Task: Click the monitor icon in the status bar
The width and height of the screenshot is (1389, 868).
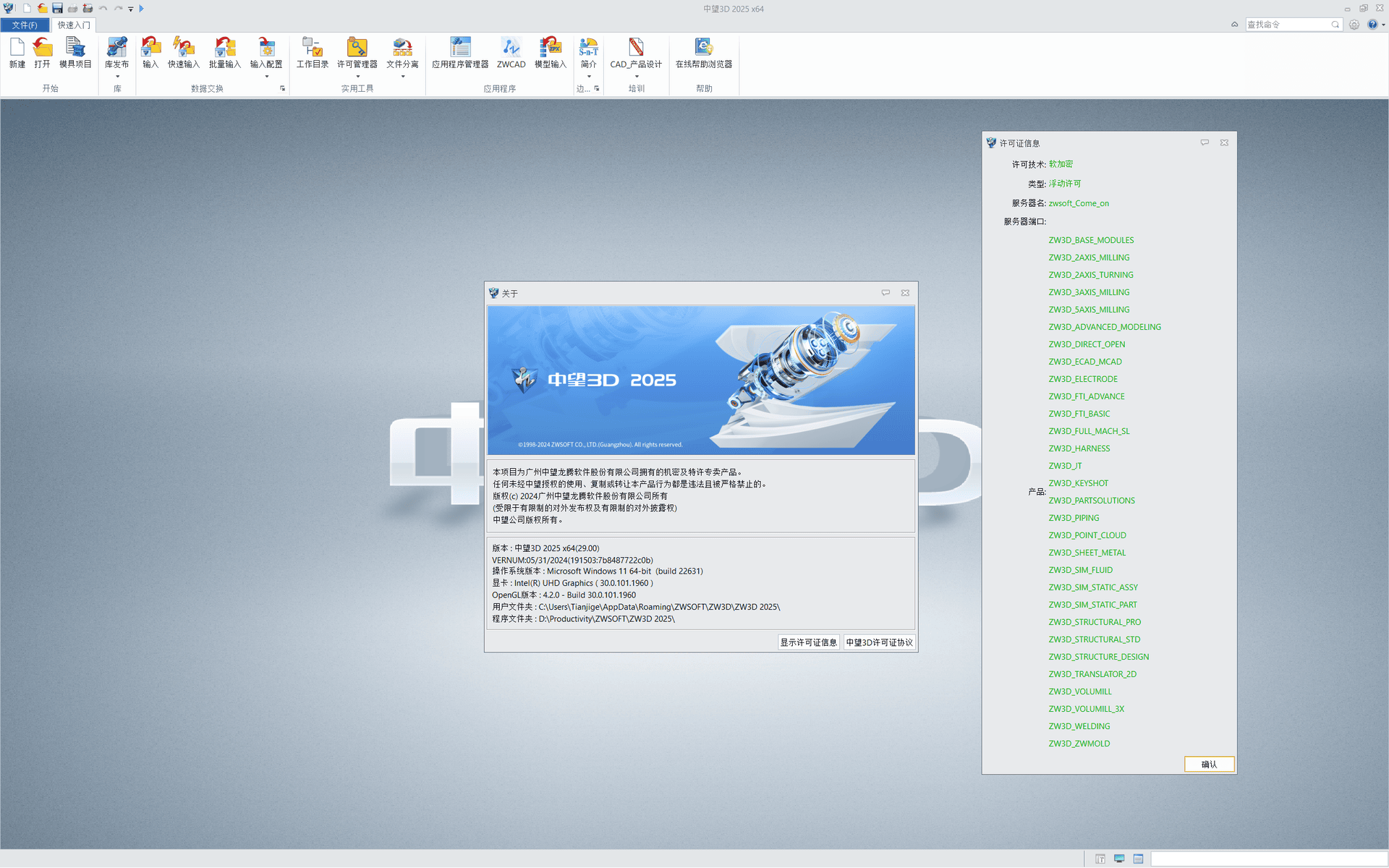Action: click(x=1119, y=859)
